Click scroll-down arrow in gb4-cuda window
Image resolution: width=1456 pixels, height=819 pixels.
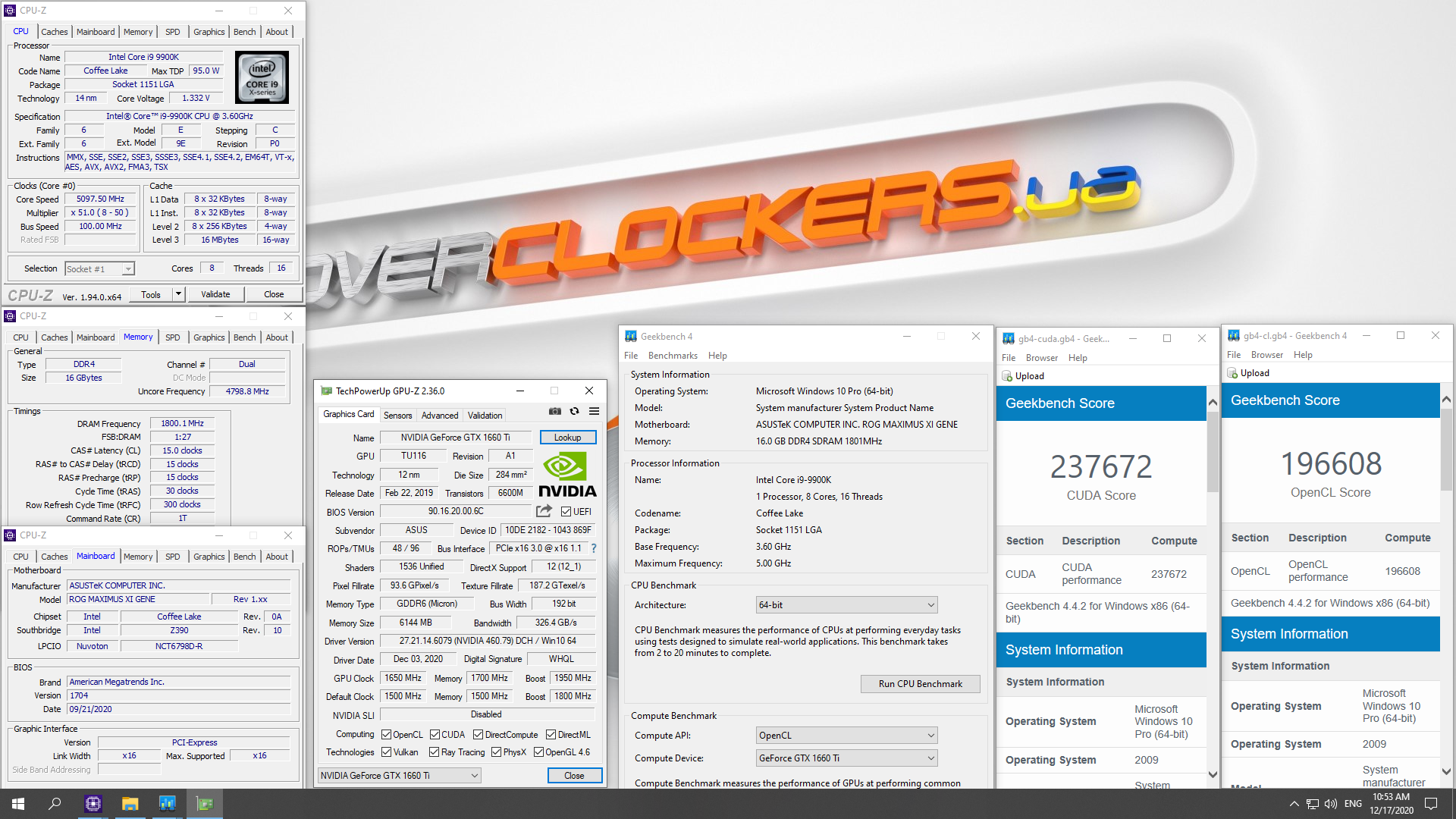1213,775
